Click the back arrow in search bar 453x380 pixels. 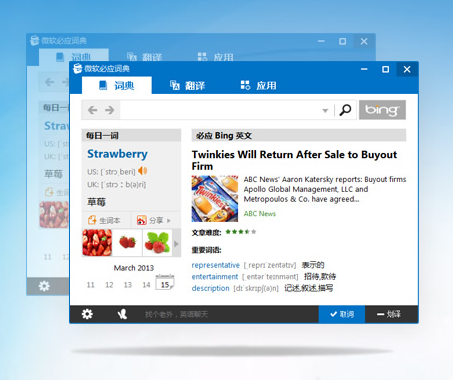click(92, 110)
